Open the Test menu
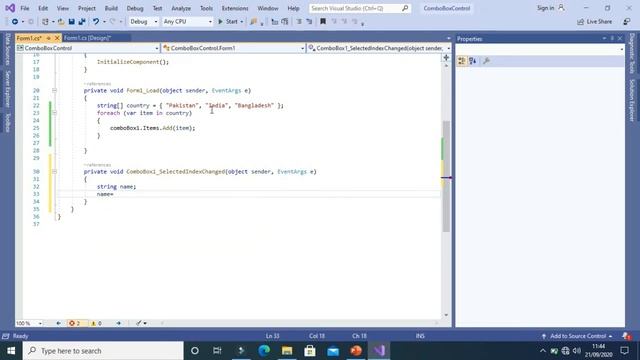 pyautogui.click(x=157, y=8)
